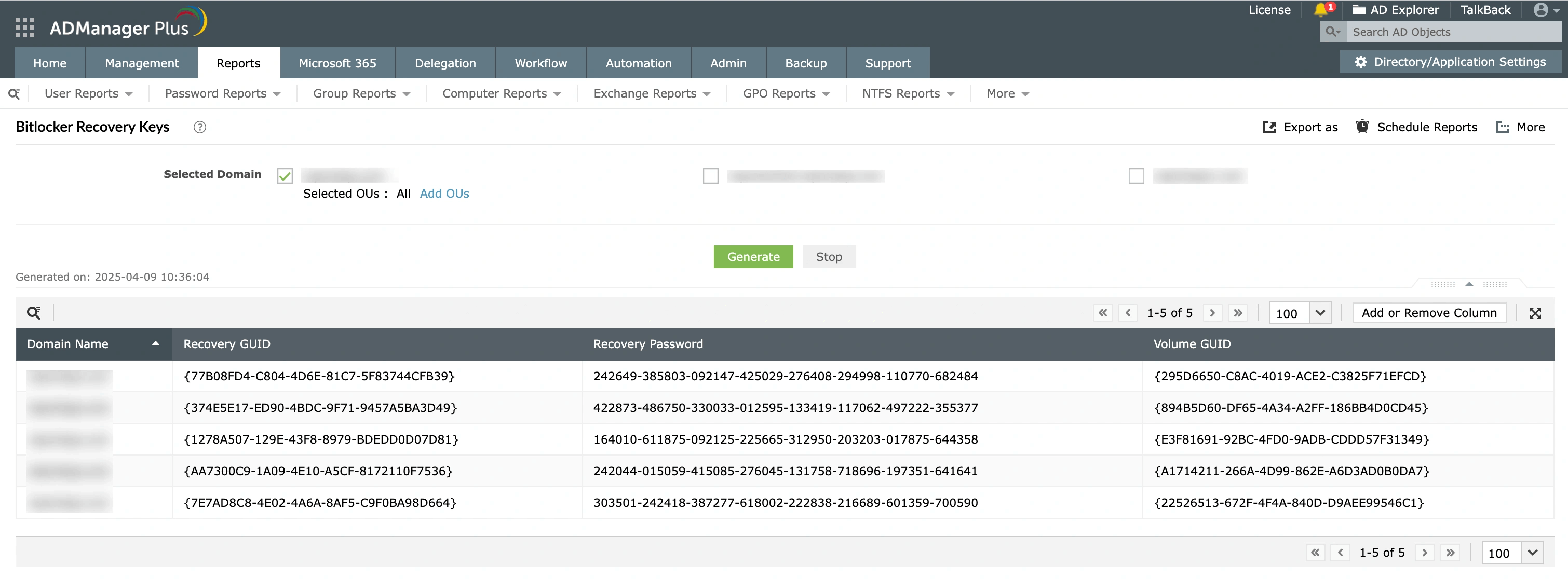Viewport: 1568px width, 579px height.
Task: Open the More reports dropdown in the sub-menu
Action: coord(1007,94)
